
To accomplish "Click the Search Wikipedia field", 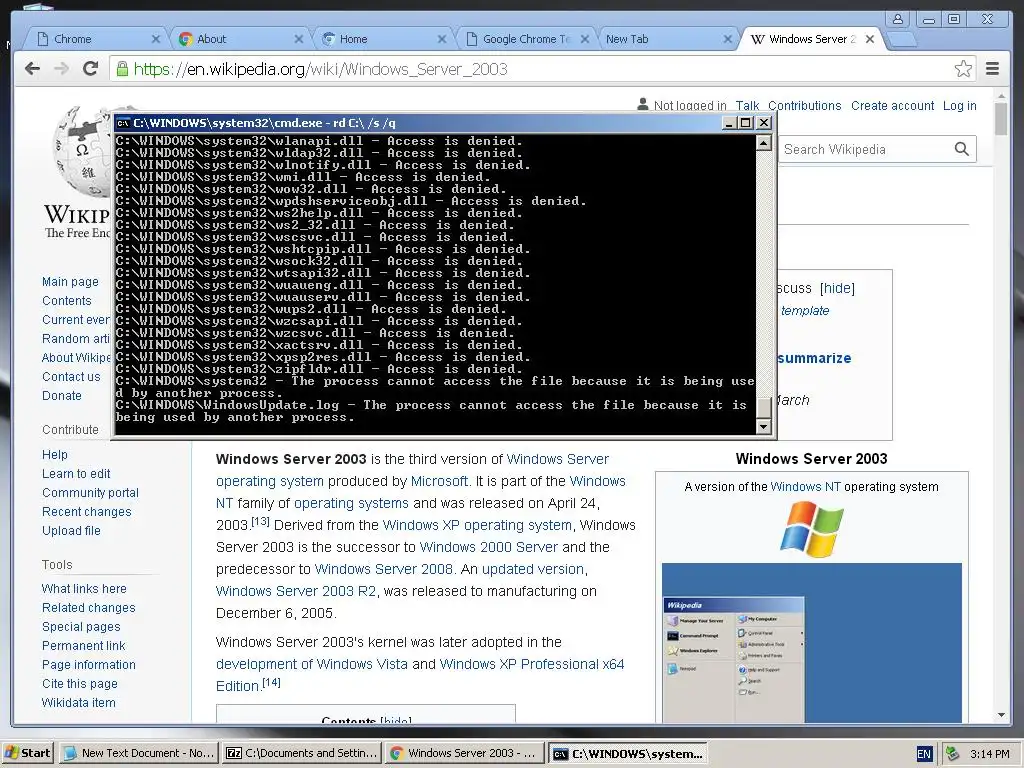I will click(x=865, y=149).
